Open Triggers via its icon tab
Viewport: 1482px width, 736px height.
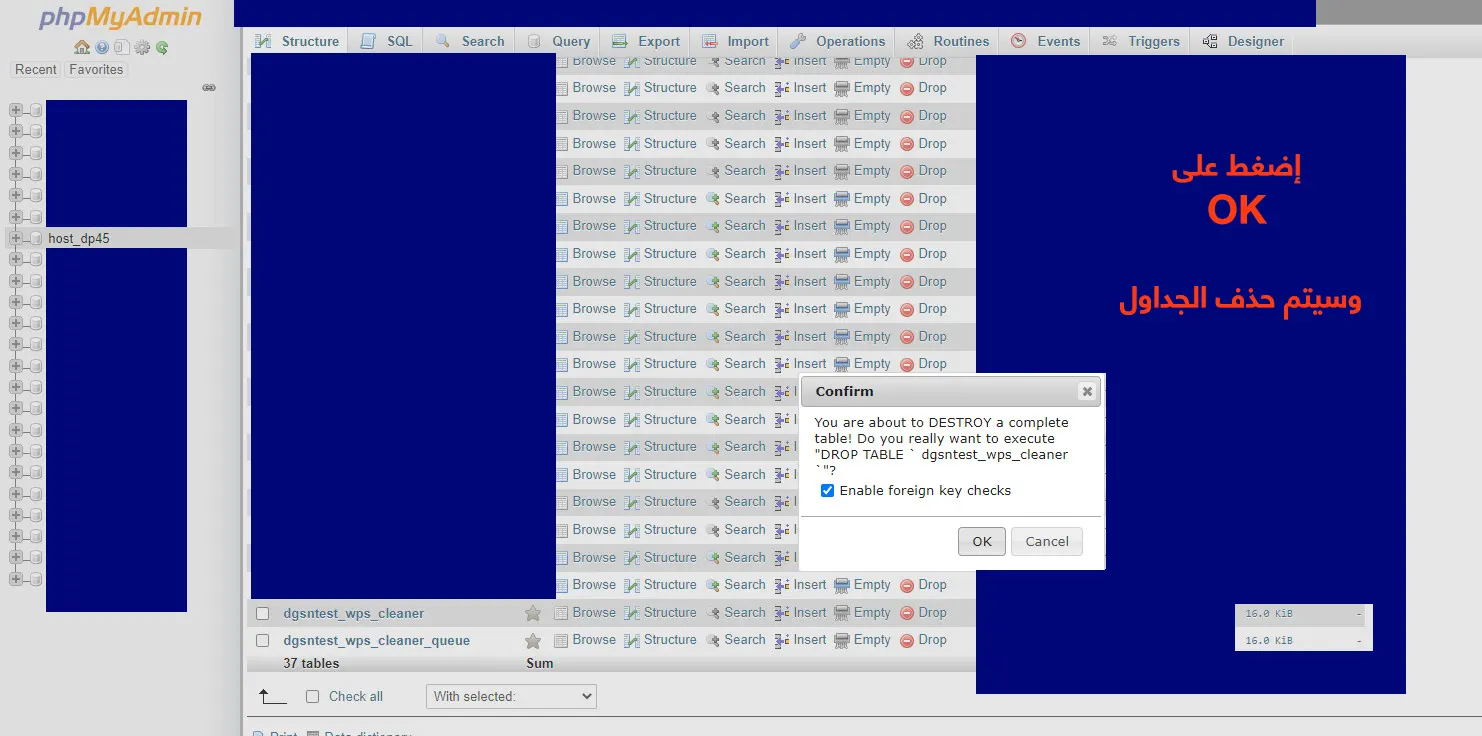click(1109, 41)
